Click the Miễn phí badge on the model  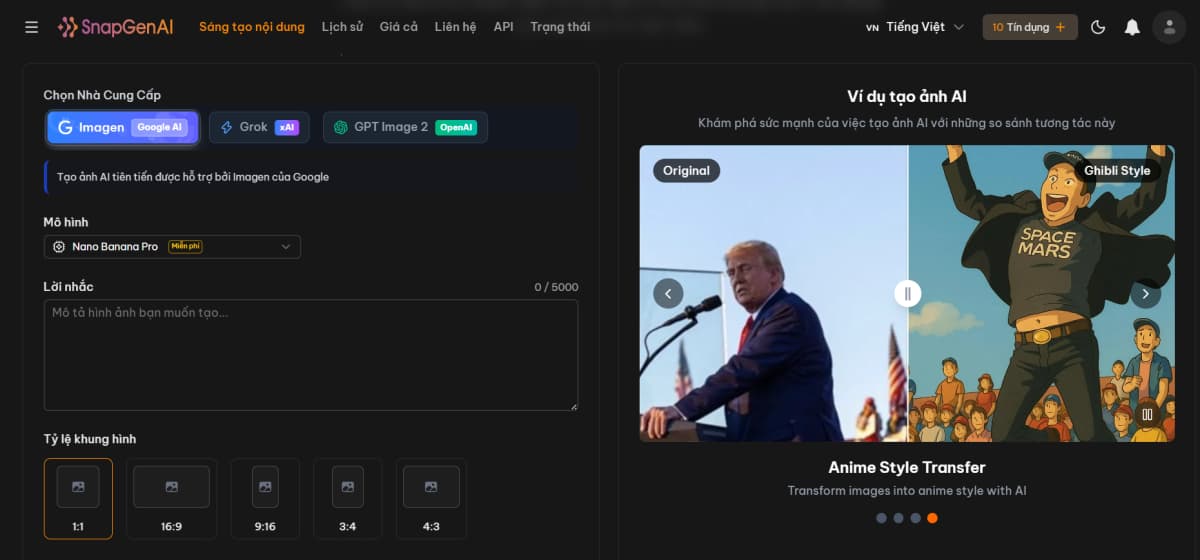pyautogui.click(x=185, y=246)
